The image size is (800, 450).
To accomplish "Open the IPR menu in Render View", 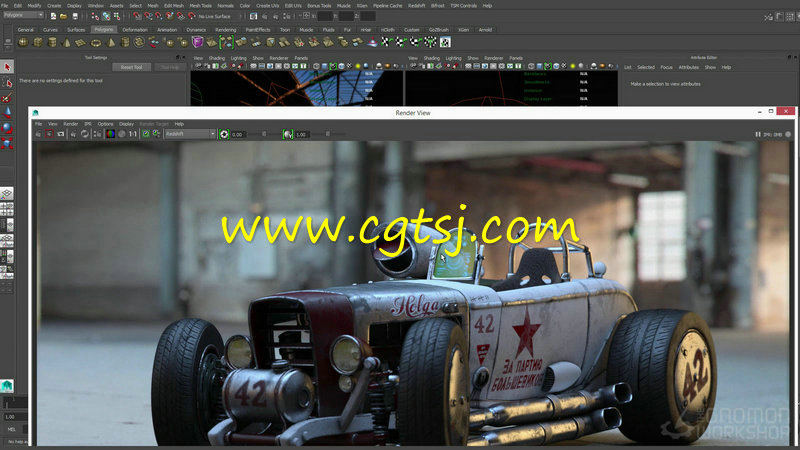I will click(x=88, y=124).
